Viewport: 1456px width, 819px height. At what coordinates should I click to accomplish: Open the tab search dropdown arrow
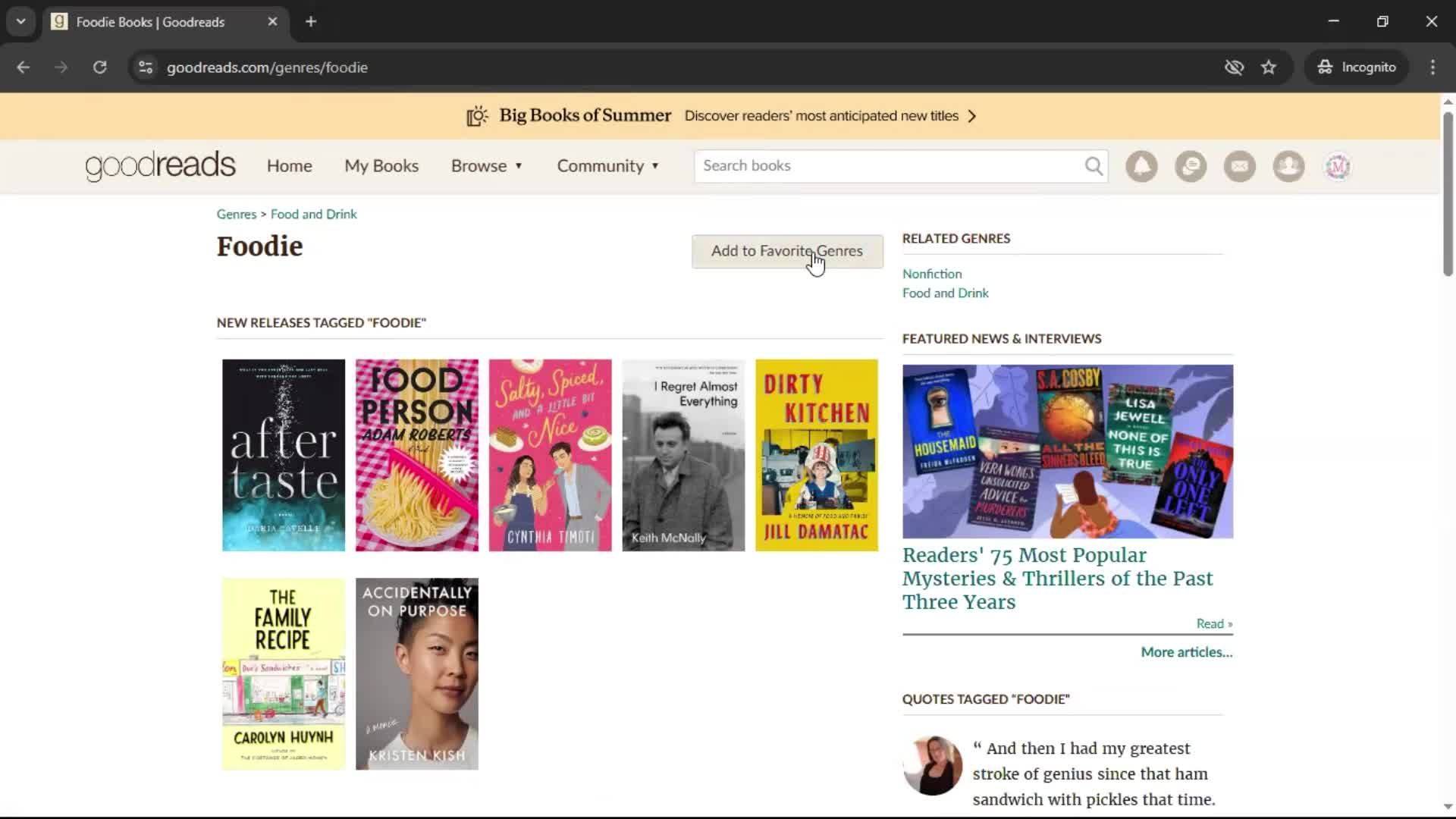tap(21, 22)
